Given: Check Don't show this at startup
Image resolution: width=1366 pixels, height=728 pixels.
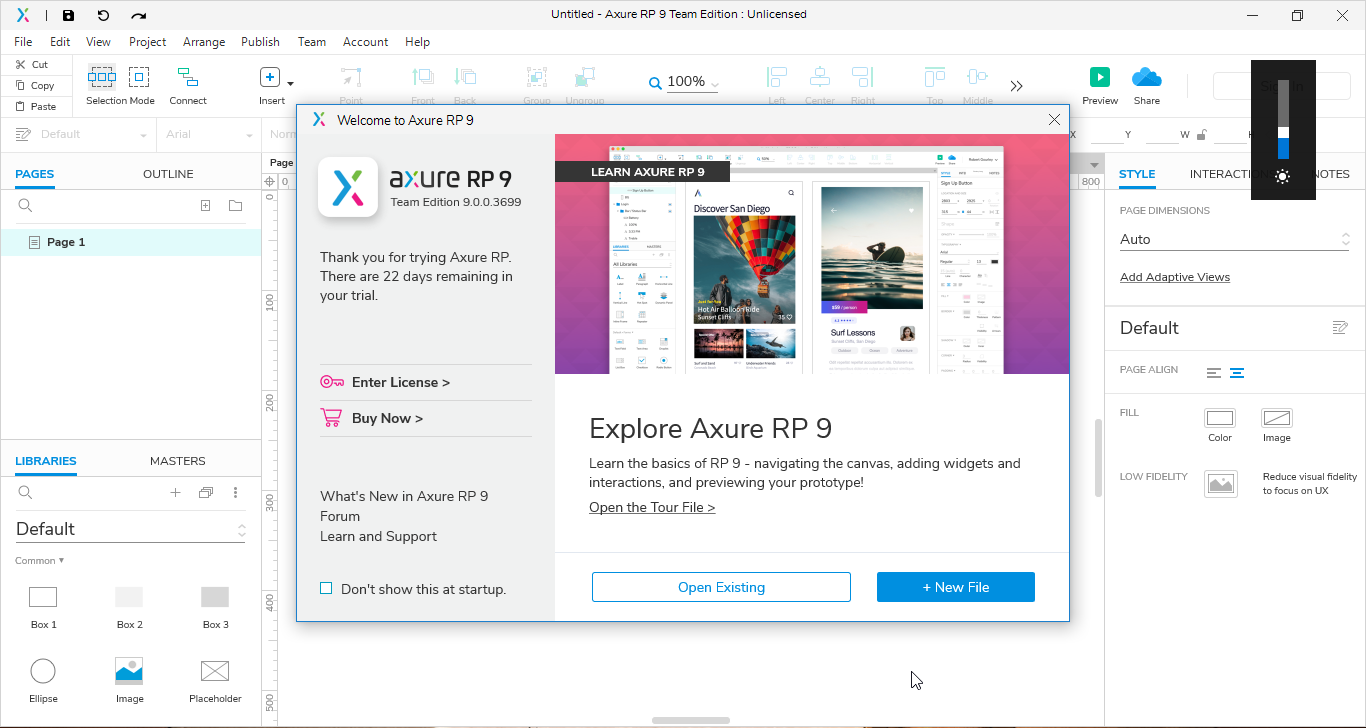Looking at the screenshot, I should (326, 589).
